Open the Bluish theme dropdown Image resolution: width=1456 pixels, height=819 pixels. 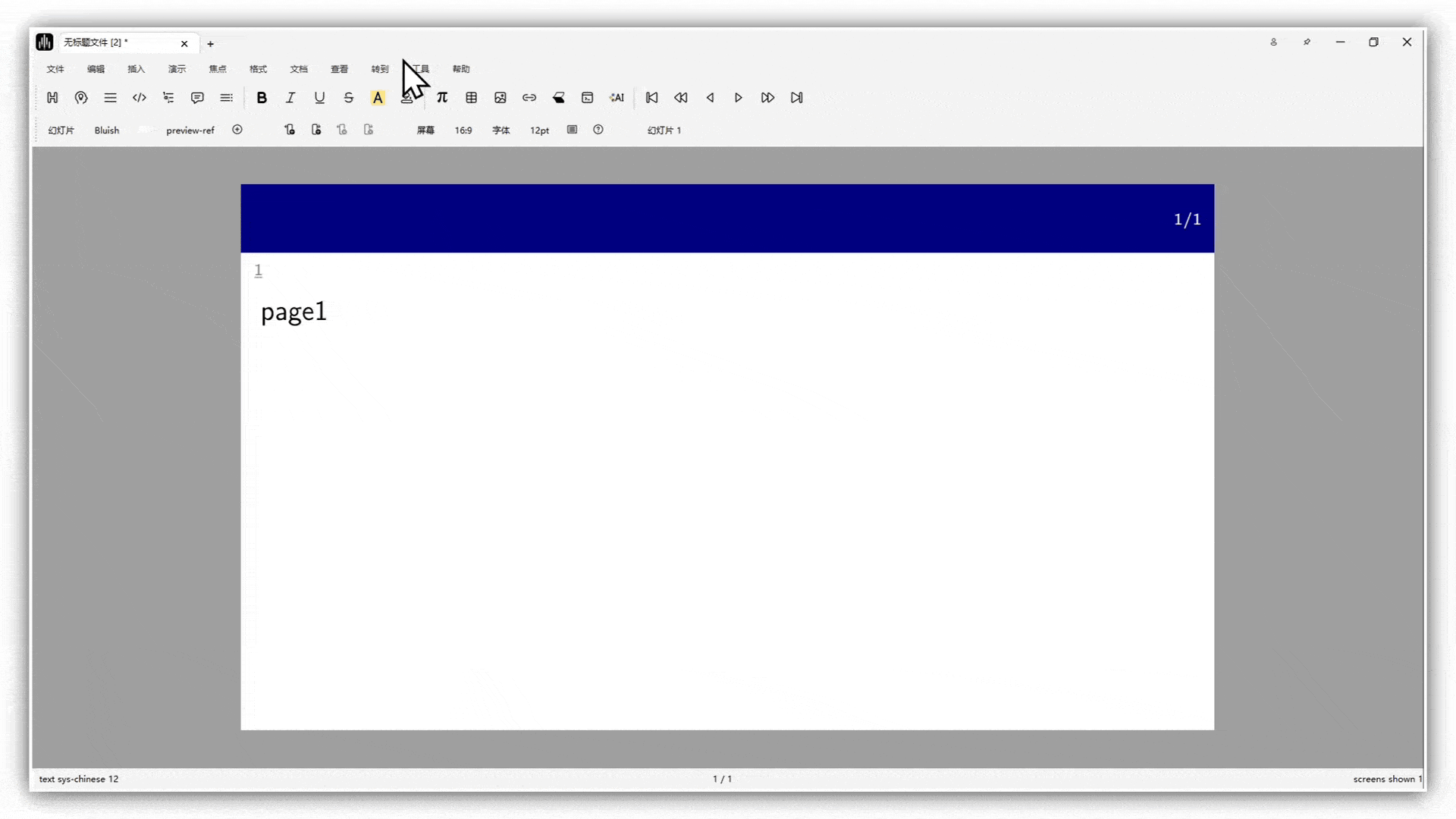tap(107, 130)
